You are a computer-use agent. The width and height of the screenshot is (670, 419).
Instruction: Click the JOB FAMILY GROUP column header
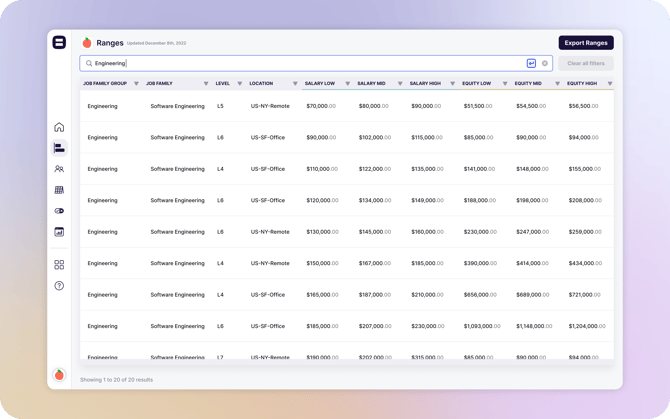pyautogui.click(x=105, y=83)
